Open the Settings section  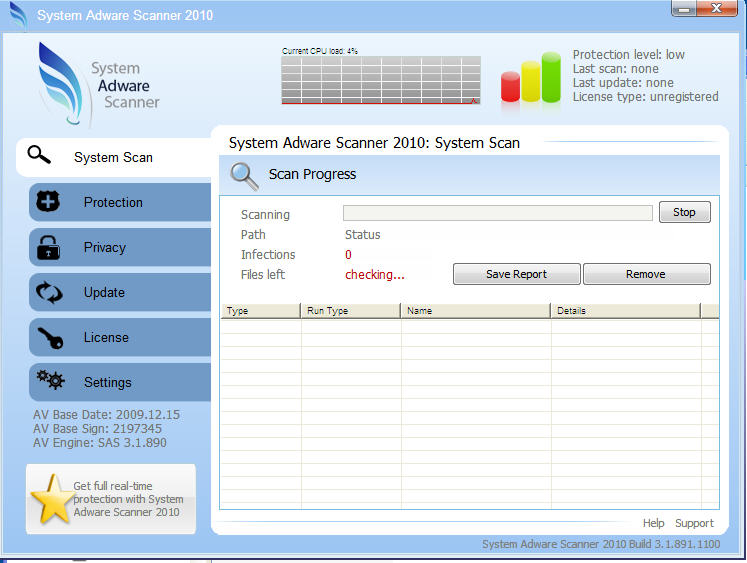(120, 382)
